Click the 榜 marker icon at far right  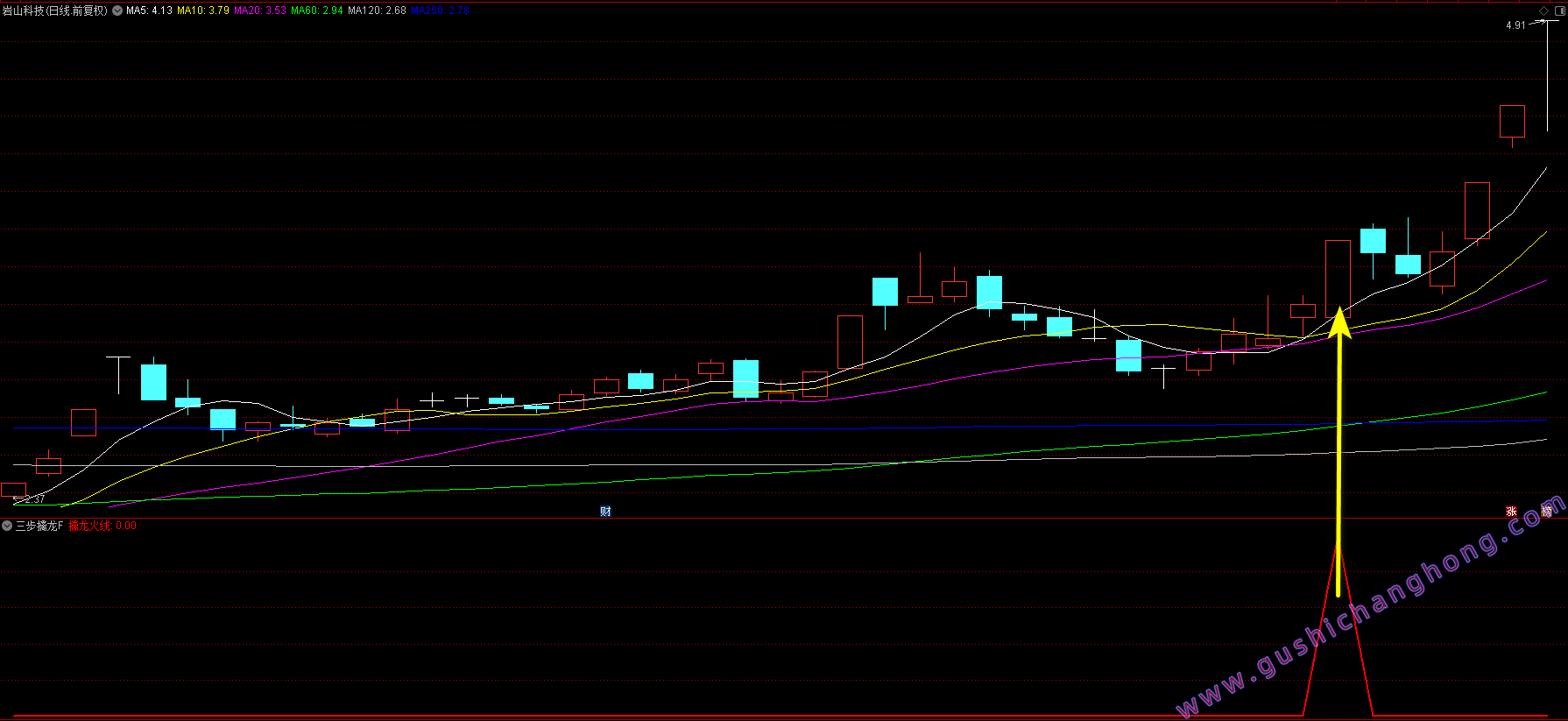tap(1547, 511)
